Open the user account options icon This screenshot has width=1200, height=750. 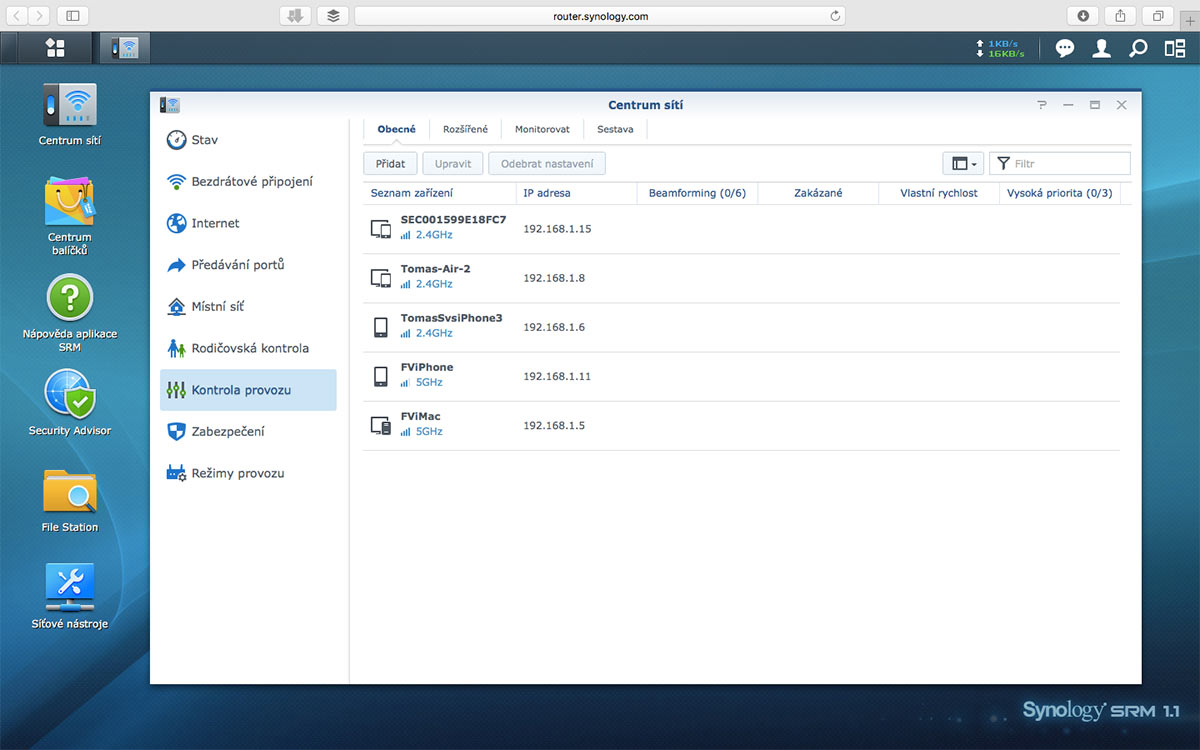pyautogui.click(x=1101, y=48)
